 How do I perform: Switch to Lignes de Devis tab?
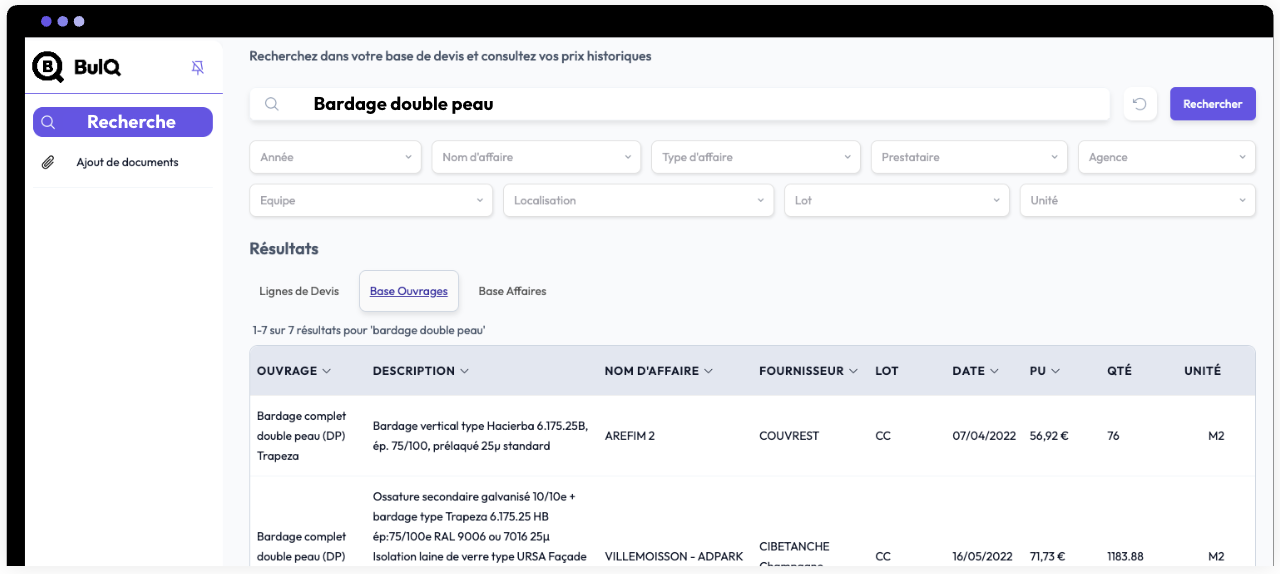tap(299, 291)
